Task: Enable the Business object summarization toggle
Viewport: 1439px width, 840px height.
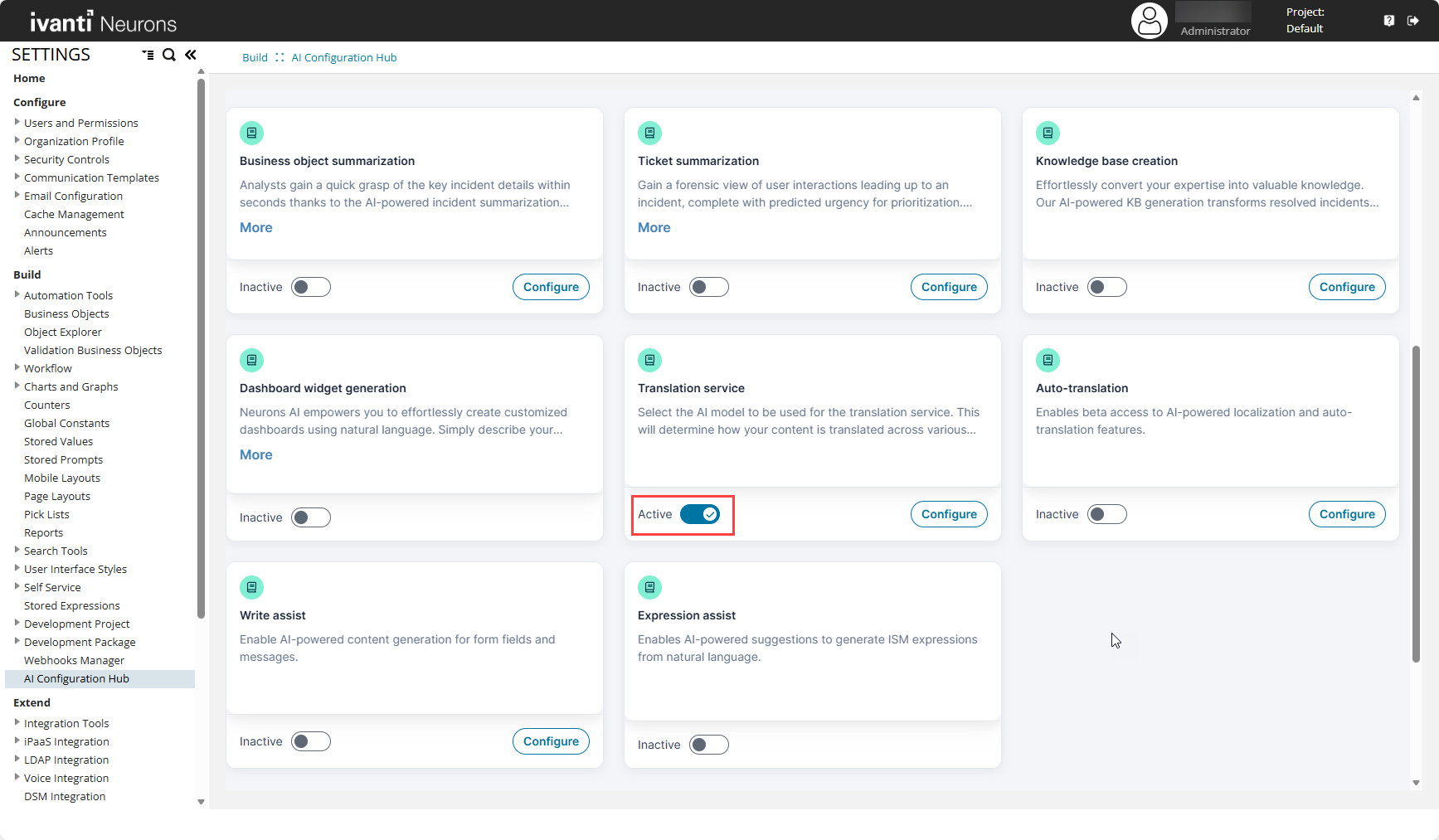Action: (x=311, y=287)
